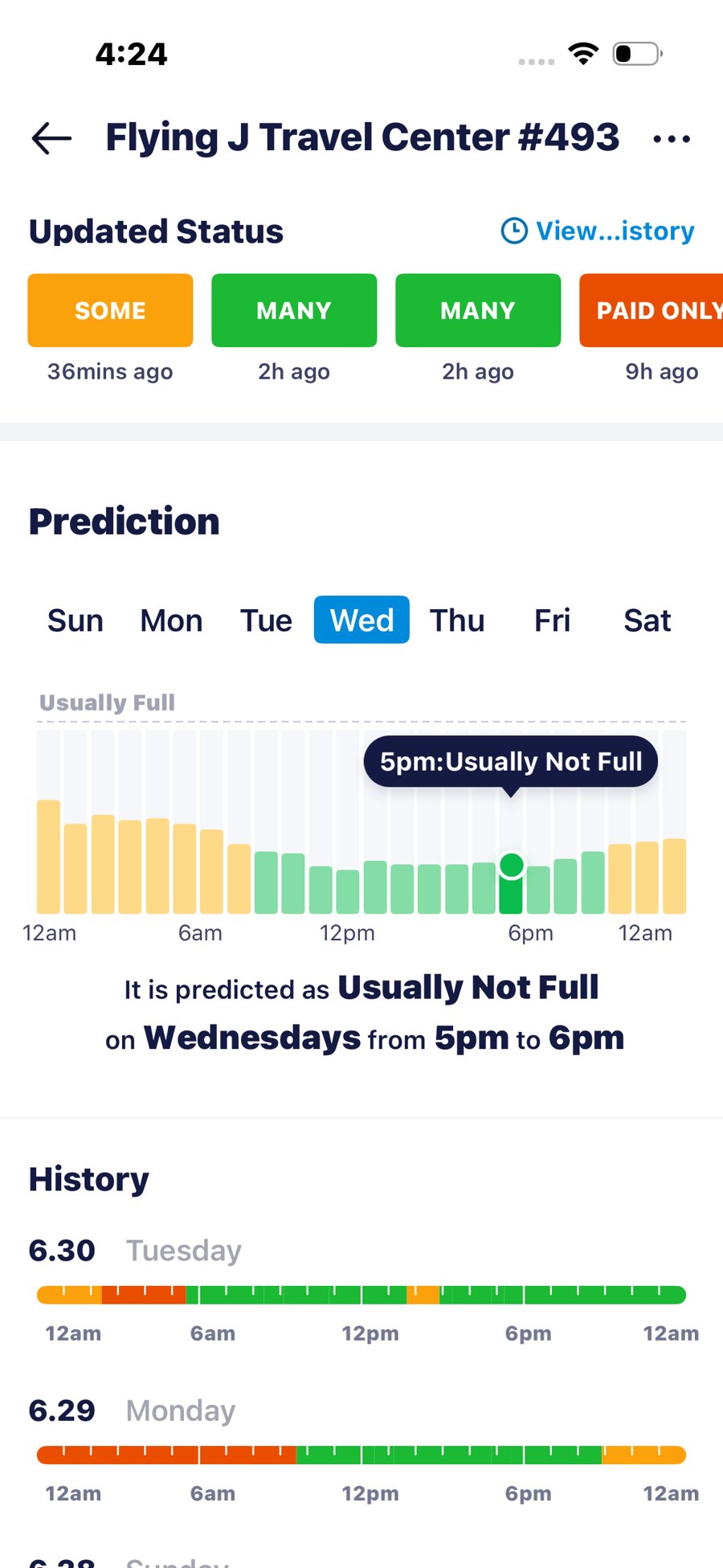Select the SOME status from 36mins ago
The image size is (723, 1568).
110,310
